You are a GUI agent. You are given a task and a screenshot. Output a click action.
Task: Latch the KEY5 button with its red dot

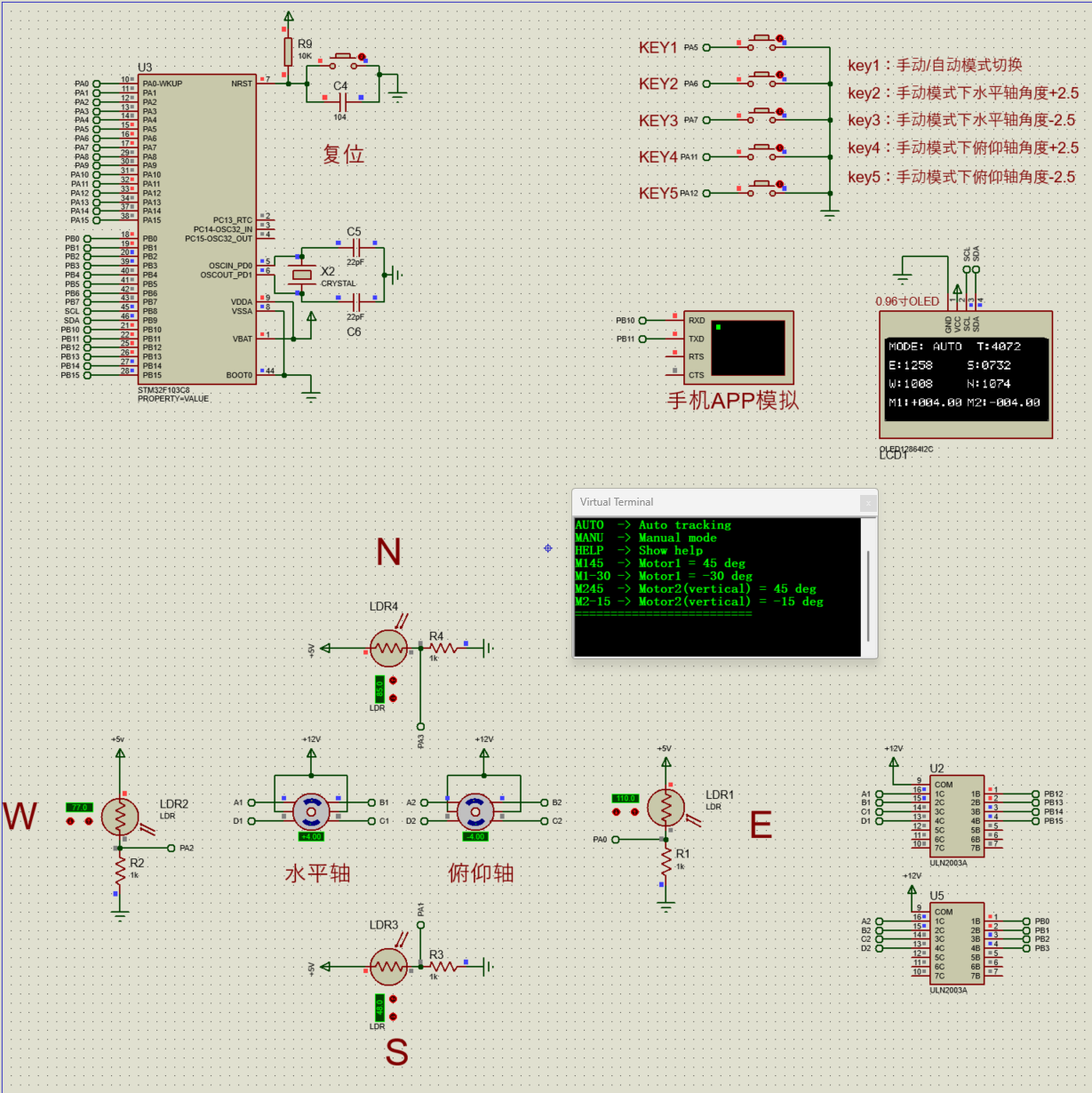click(780, 184)
